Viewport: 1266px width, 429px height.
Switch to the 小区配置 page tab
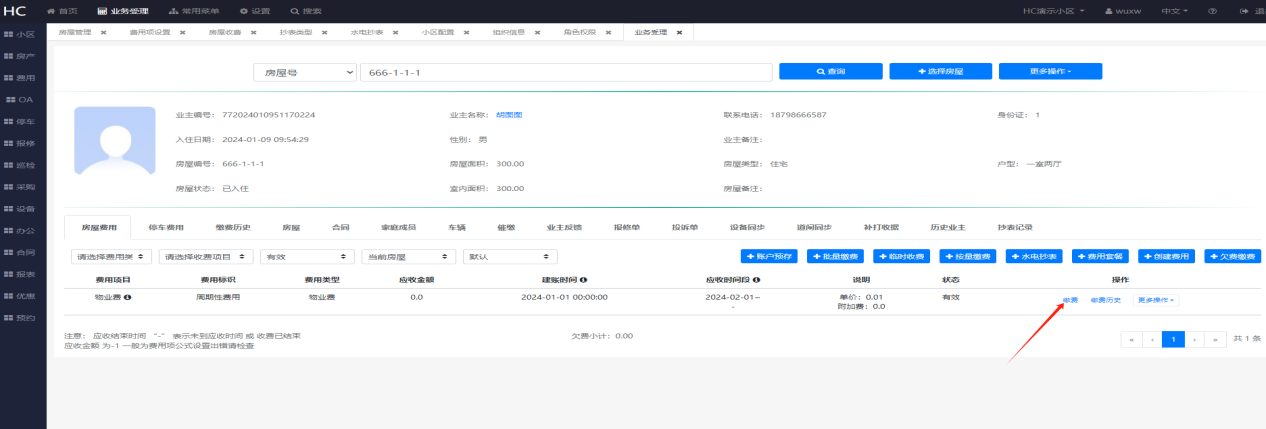[438, 32]
